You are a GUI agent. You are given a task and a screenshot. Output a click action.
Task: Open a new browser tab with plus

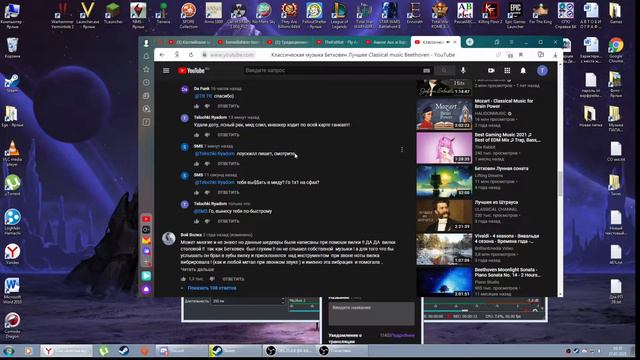click(469, 42)
